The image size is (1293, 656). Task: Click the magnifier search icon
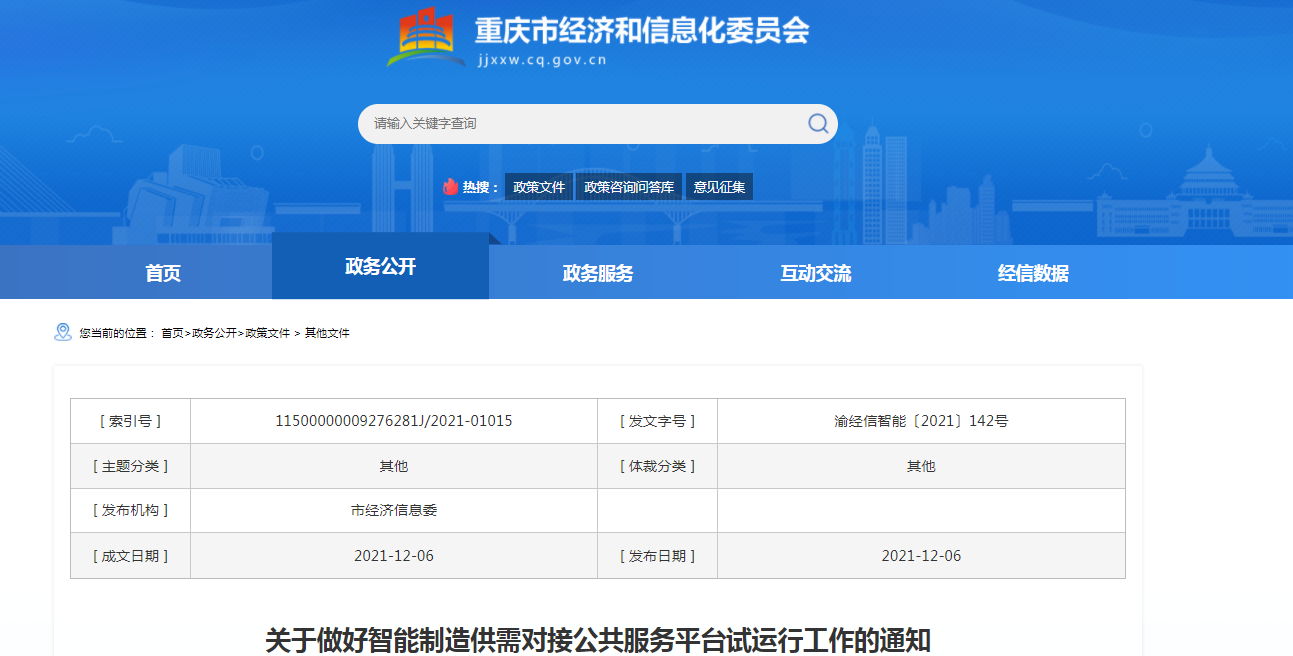pos(817,123)
